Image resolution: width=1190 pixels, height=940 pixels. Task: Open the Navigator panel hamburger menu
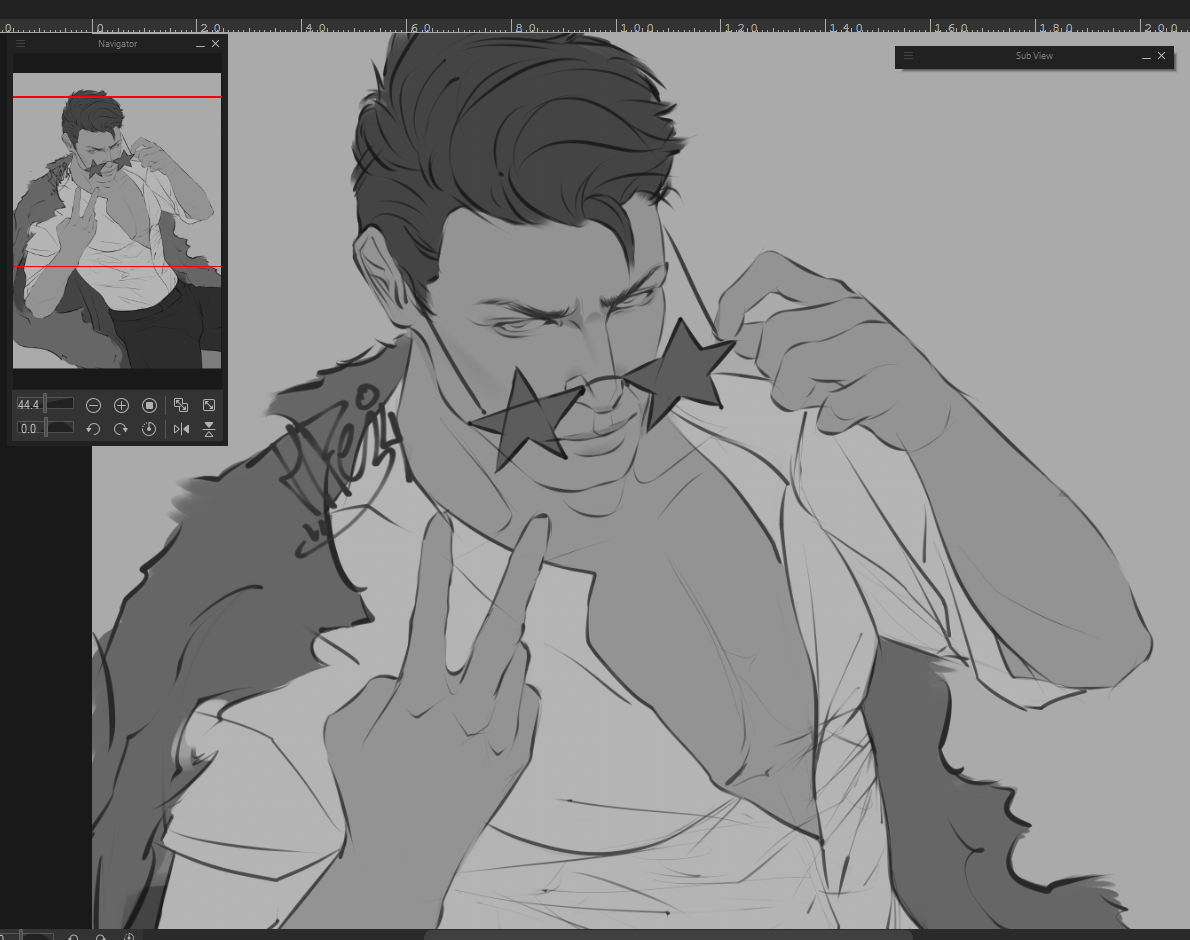click(x=20, y=44)
